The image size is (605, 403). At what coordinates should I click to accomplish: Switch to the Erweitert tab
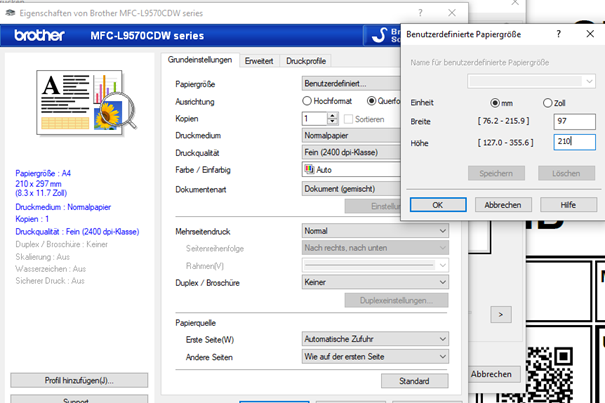click(259, 61)
